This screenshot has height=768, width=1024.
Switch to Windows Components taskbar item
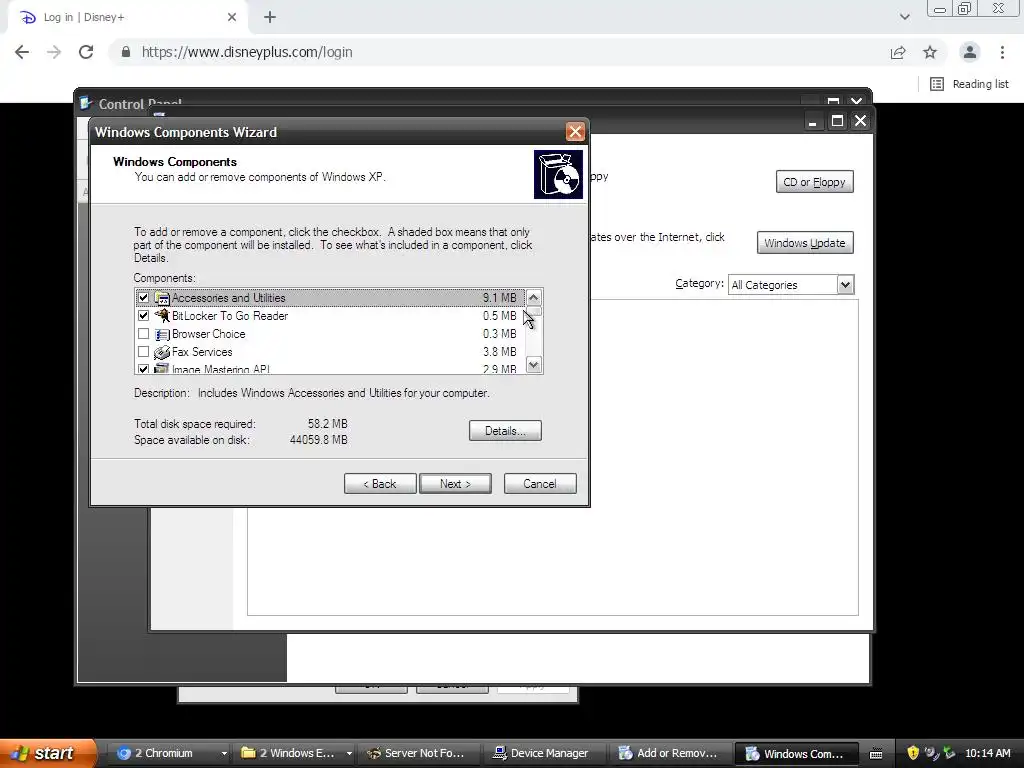pos(796,753)
